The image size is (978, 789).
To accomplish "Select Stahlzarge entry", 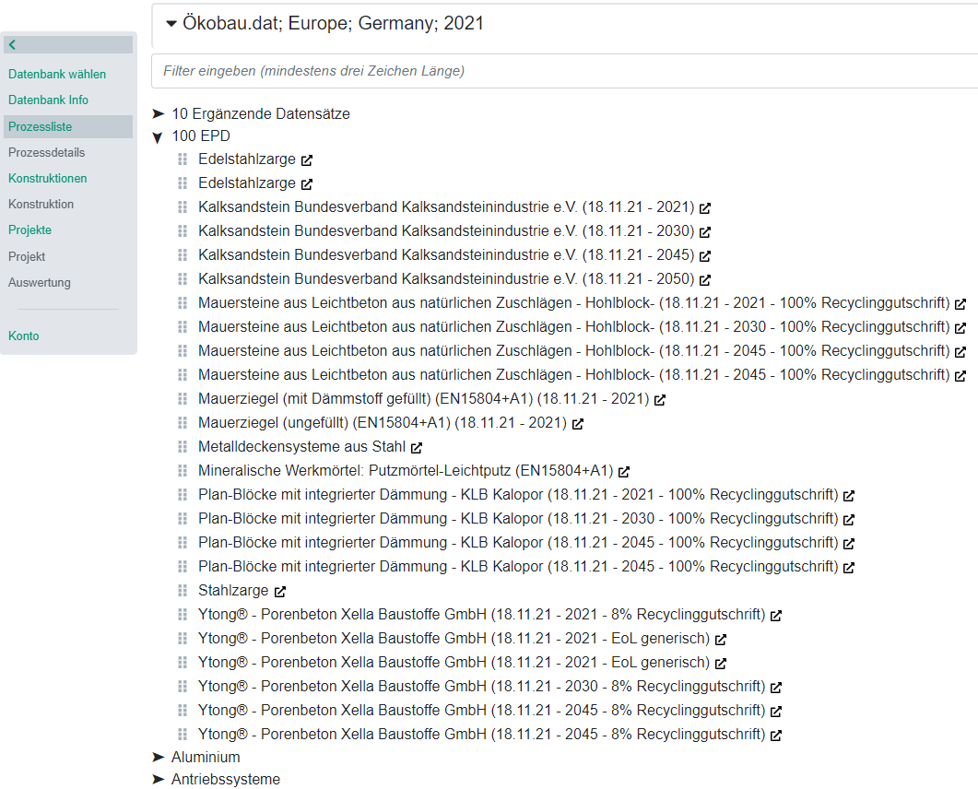I will [233, 590].
